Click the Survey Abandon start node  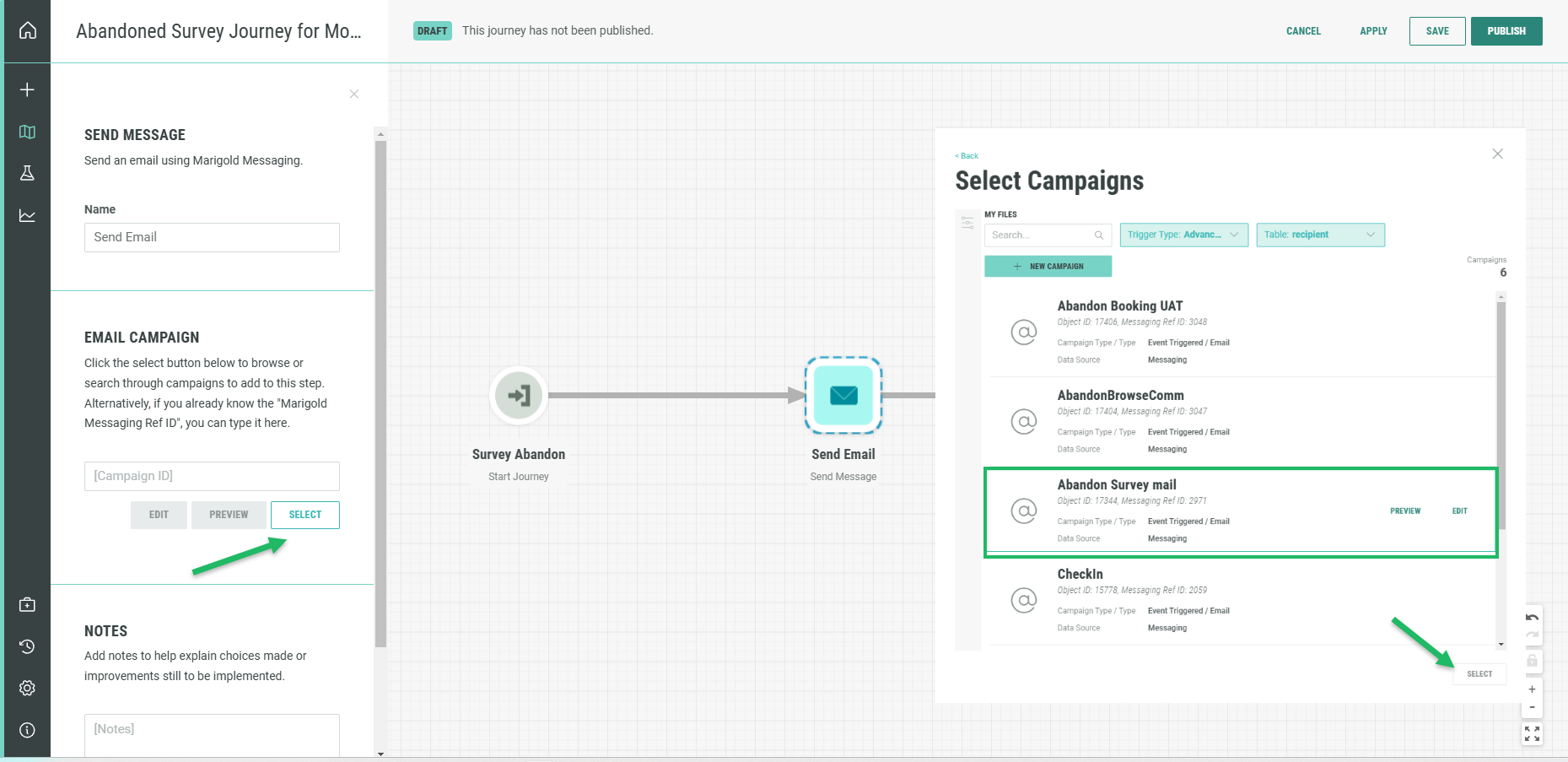(x=519, y=395)
